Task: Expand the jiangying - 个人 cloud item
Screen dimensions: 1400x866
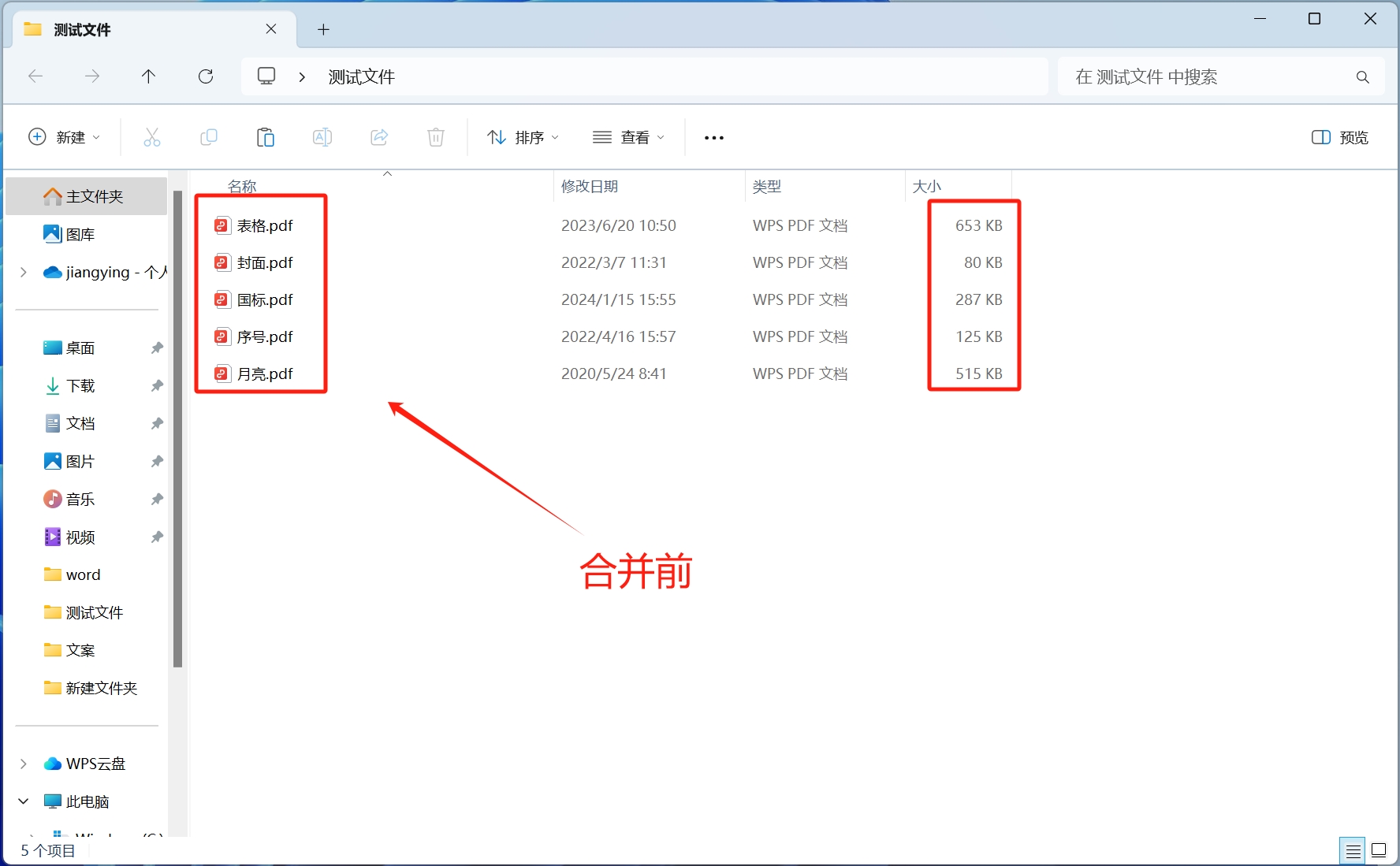Action: tap(22, 272)
